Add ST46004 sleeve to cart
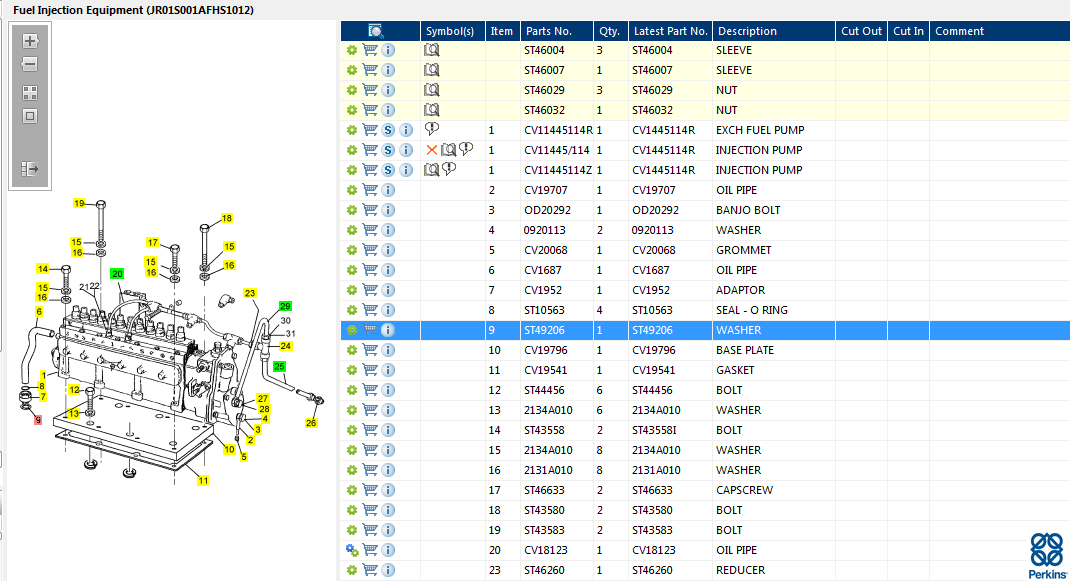The width and height of the screenshot is (1070, 581). coord(370,50)
